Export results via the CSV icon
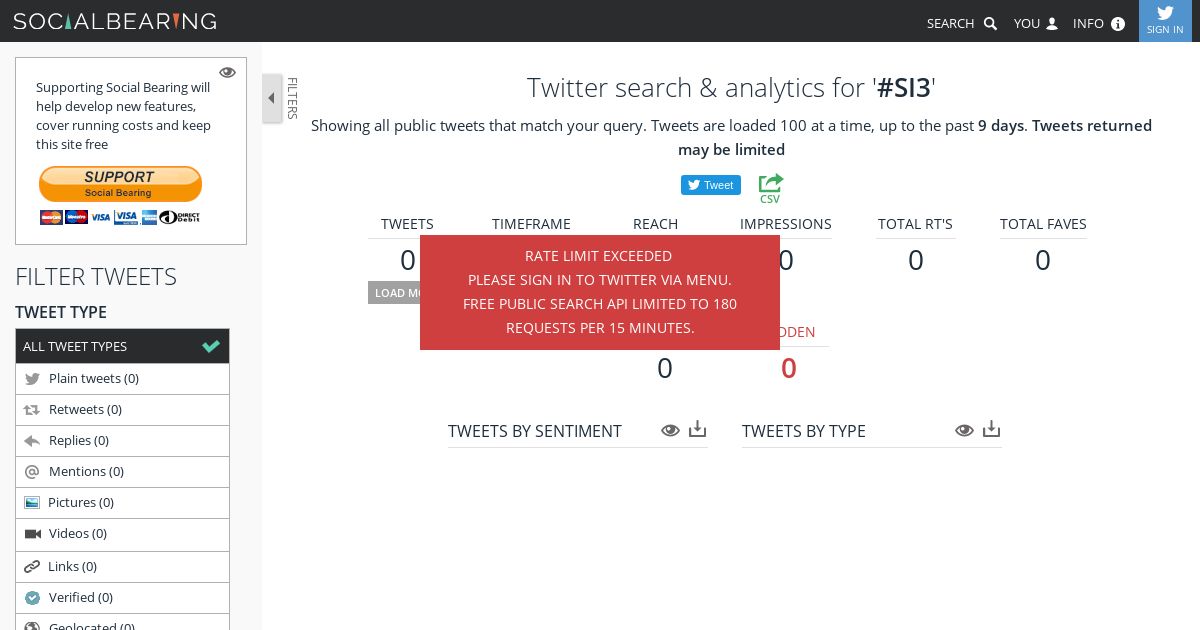The image size is (1200, 630). tap(770, 188)
